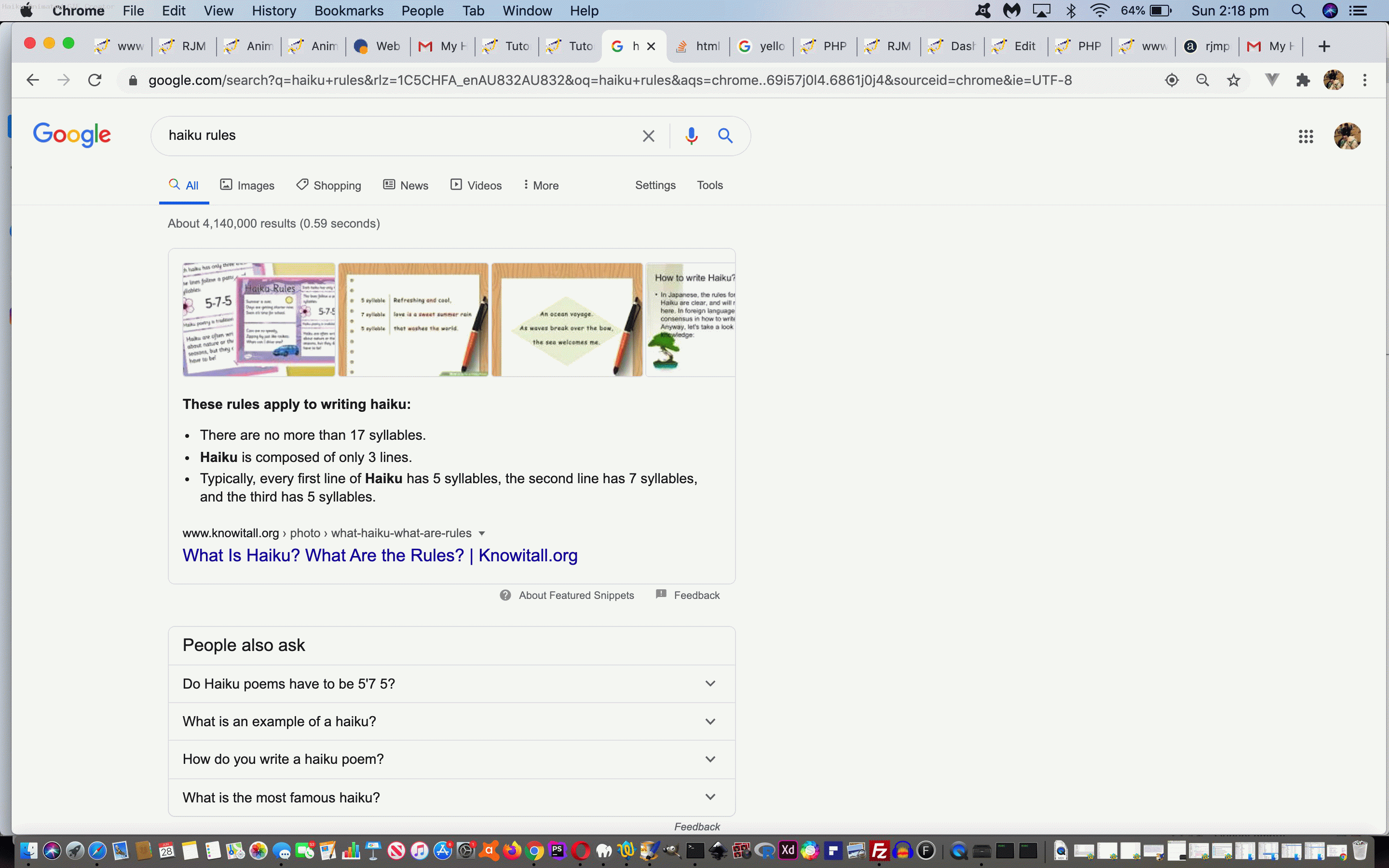Switch to the 'yello' Google tab

point(762,46)
